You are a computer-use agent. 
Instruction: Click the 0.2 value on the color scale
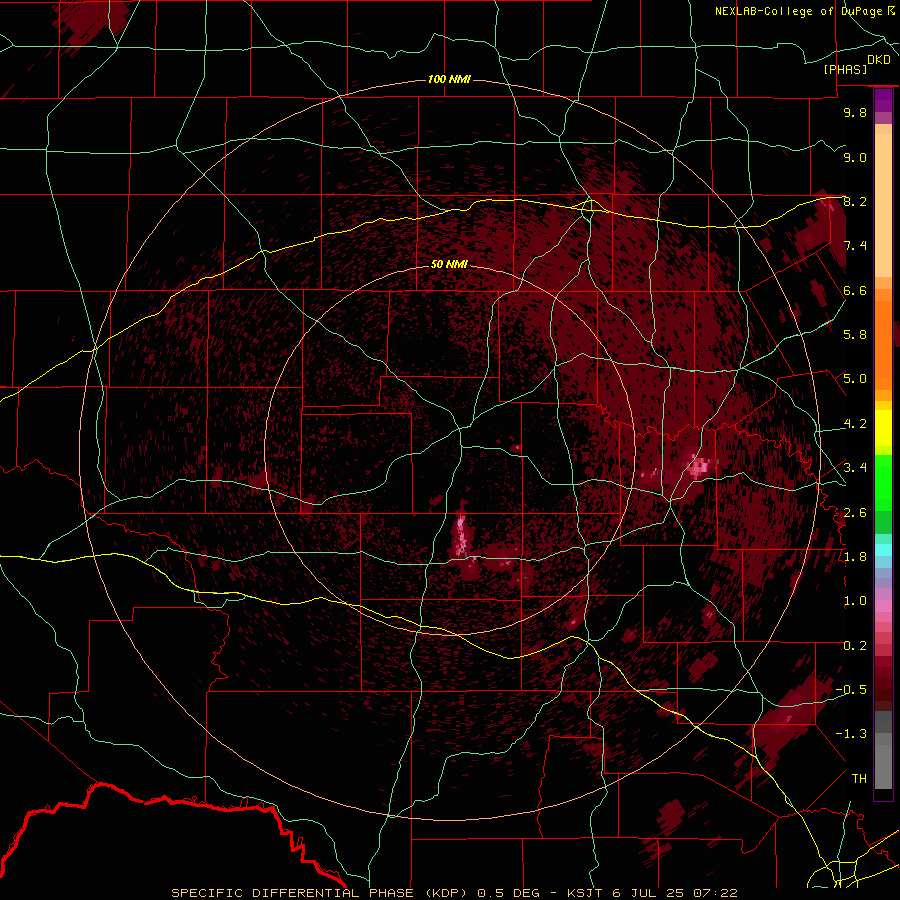click(x=855, y=646)
